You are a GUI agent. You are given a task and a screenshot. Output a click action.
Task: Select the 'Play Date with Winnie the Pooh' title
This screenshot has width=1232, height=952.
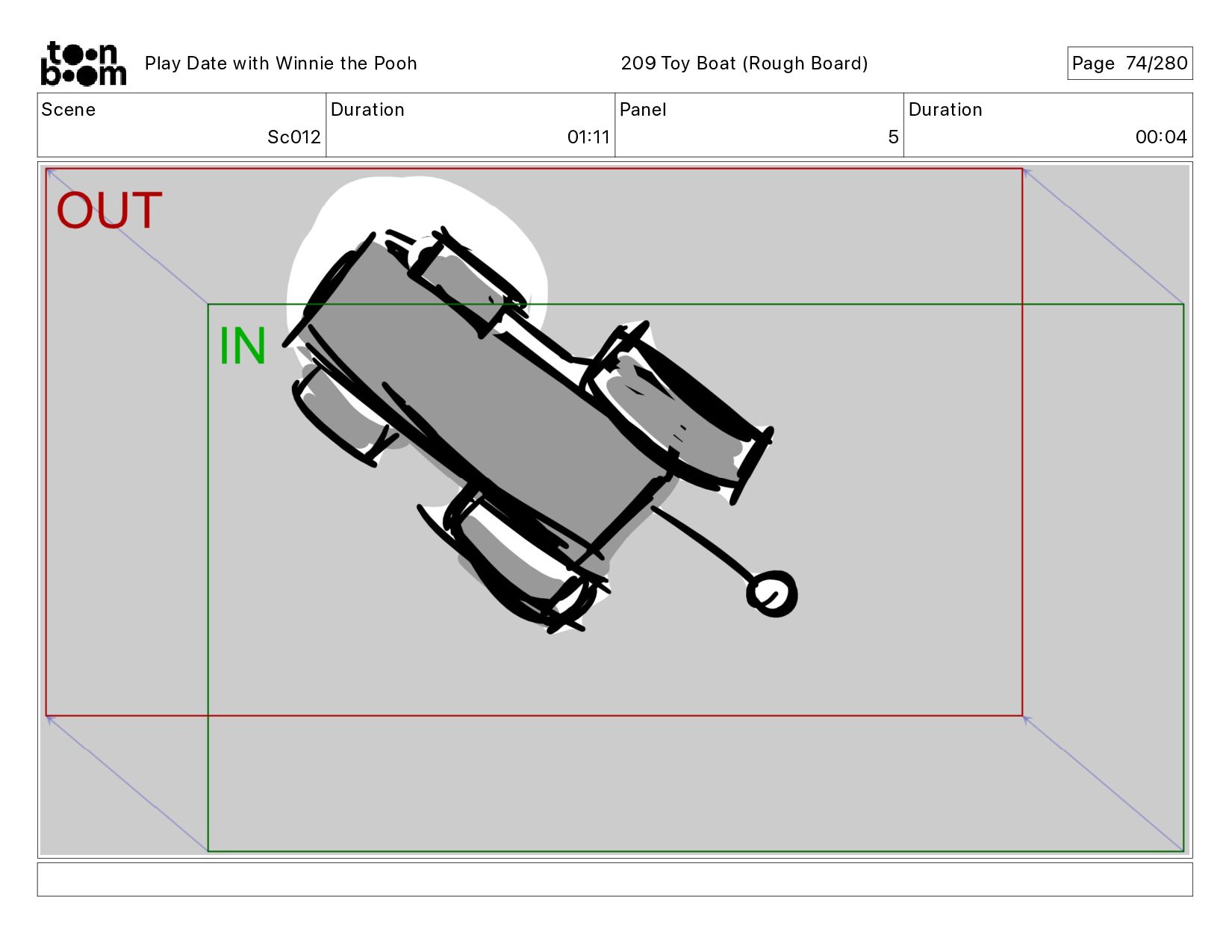[281, 63]
